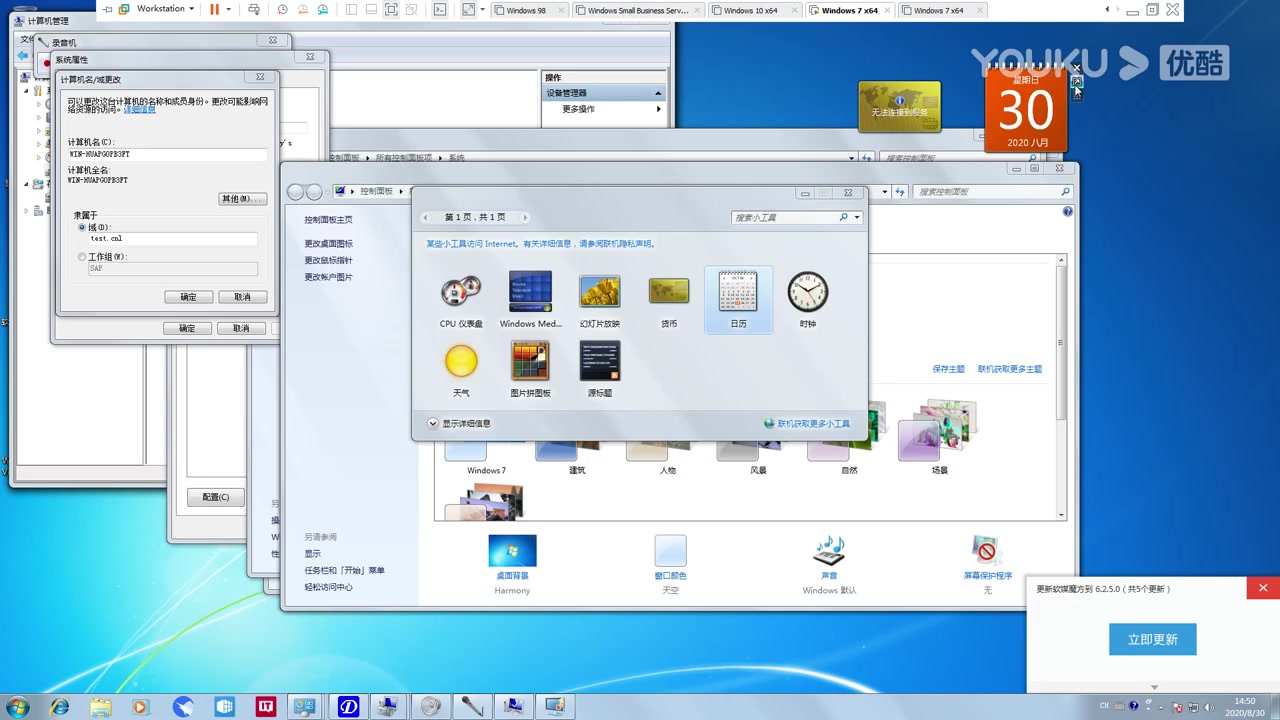Click theme list vertical scrollbar down arrow
Viewport: 1280px width, 720px height.
click(x=1061, y=514)
